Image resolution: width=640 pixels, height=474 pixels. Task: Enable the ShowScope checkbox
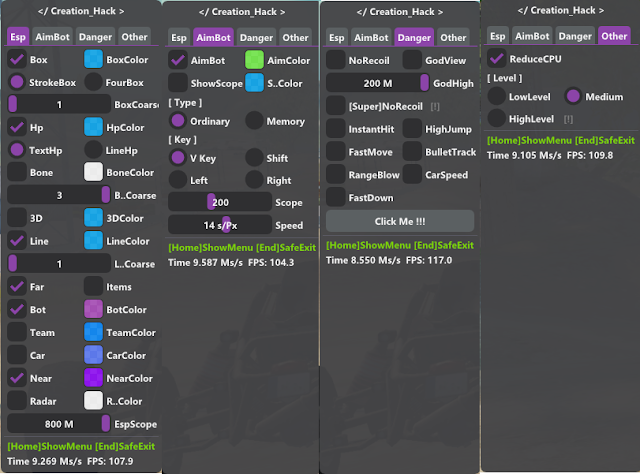178,83
